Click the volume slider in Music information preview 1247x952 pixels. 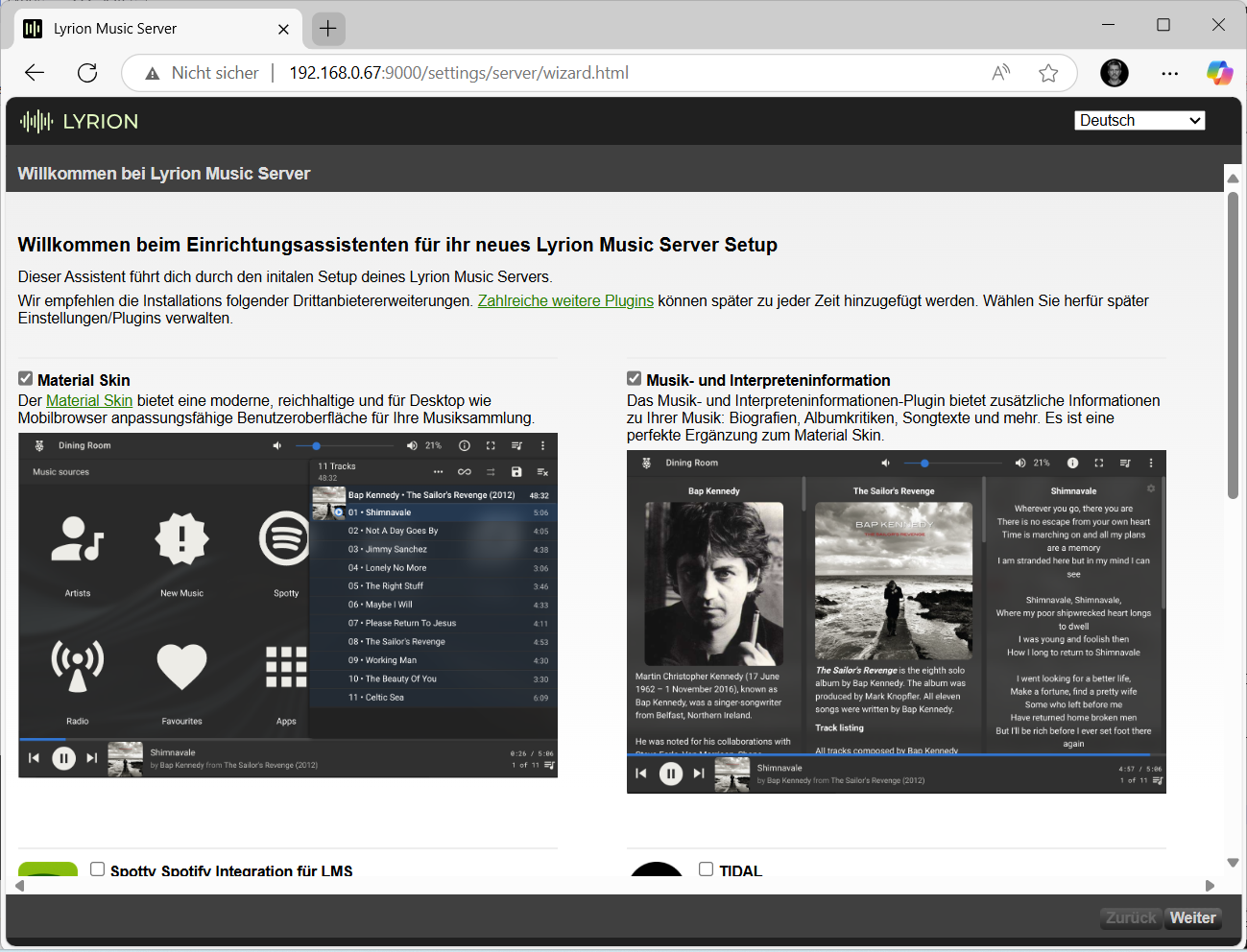[953, 463]
